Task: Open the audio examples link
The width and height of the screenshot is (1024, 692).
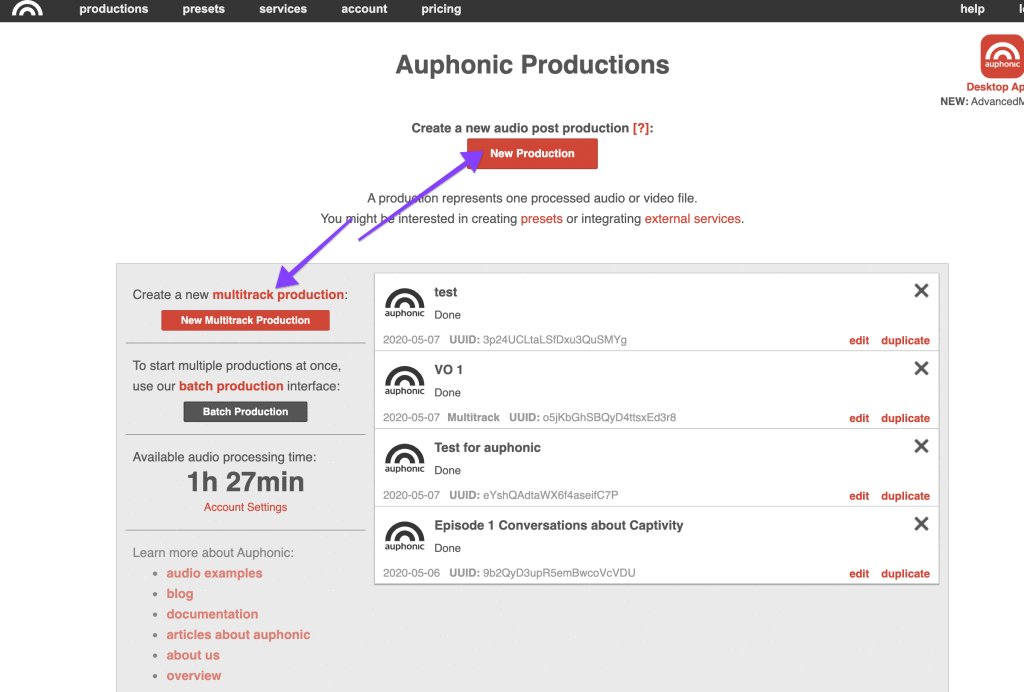Action: [x=214, y=573]
